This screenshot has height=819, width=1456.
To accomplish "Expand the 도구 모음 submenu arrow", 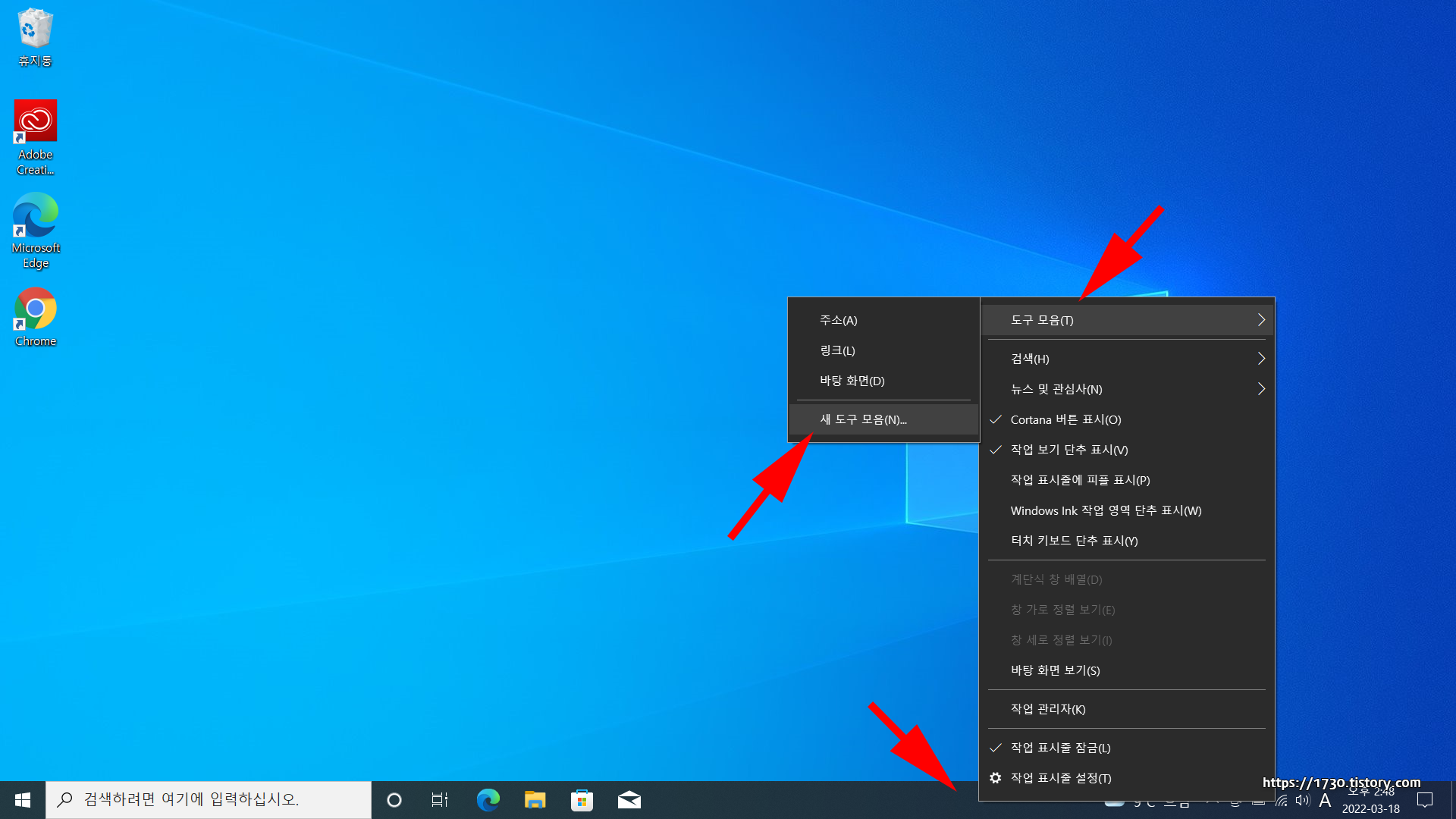I will (1261, 320).
